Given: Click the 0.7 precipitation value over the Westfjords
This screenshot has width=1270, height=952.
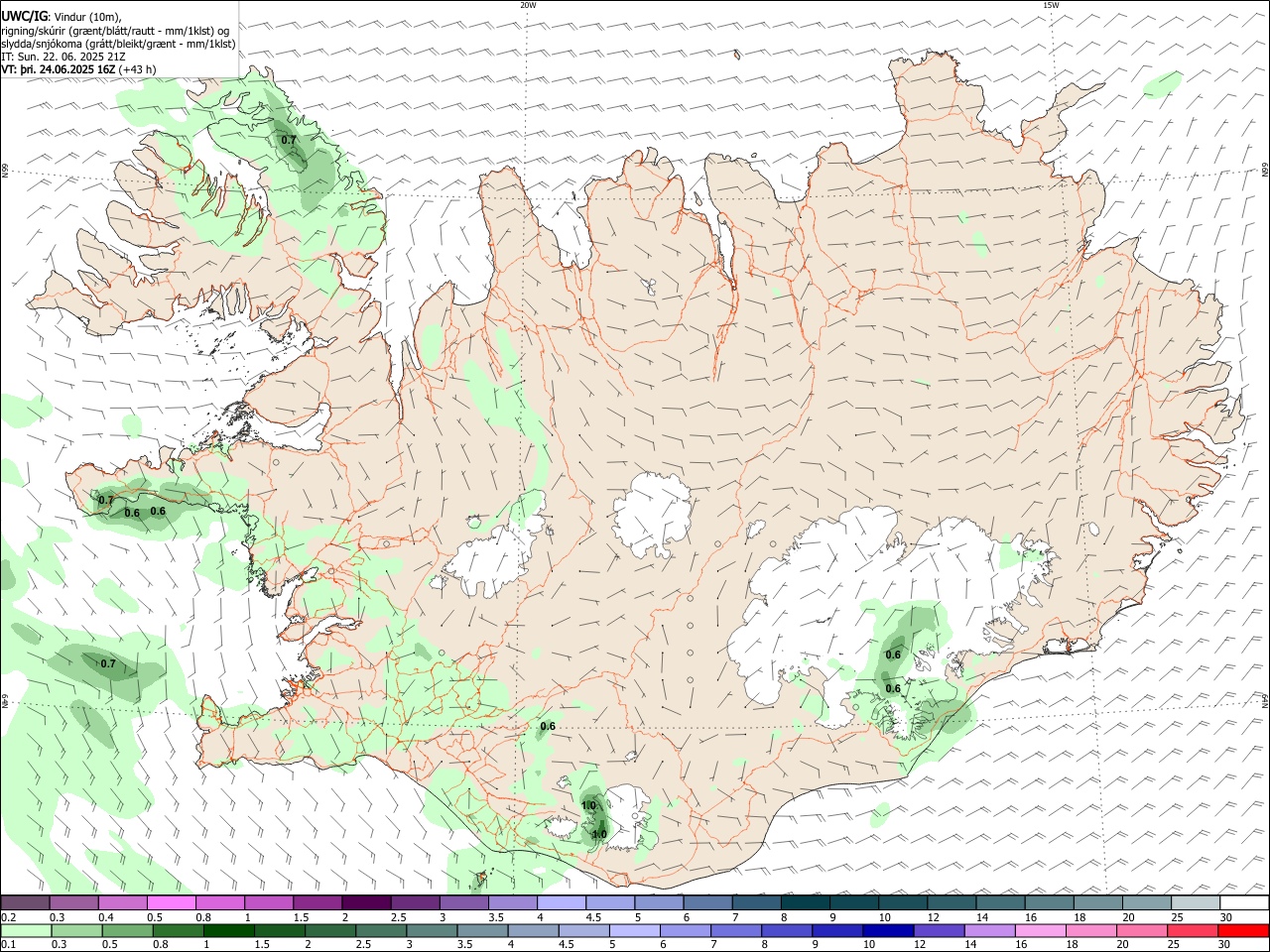Looking at the screenshot, I should pyautogui.click(x=289, y=141).
